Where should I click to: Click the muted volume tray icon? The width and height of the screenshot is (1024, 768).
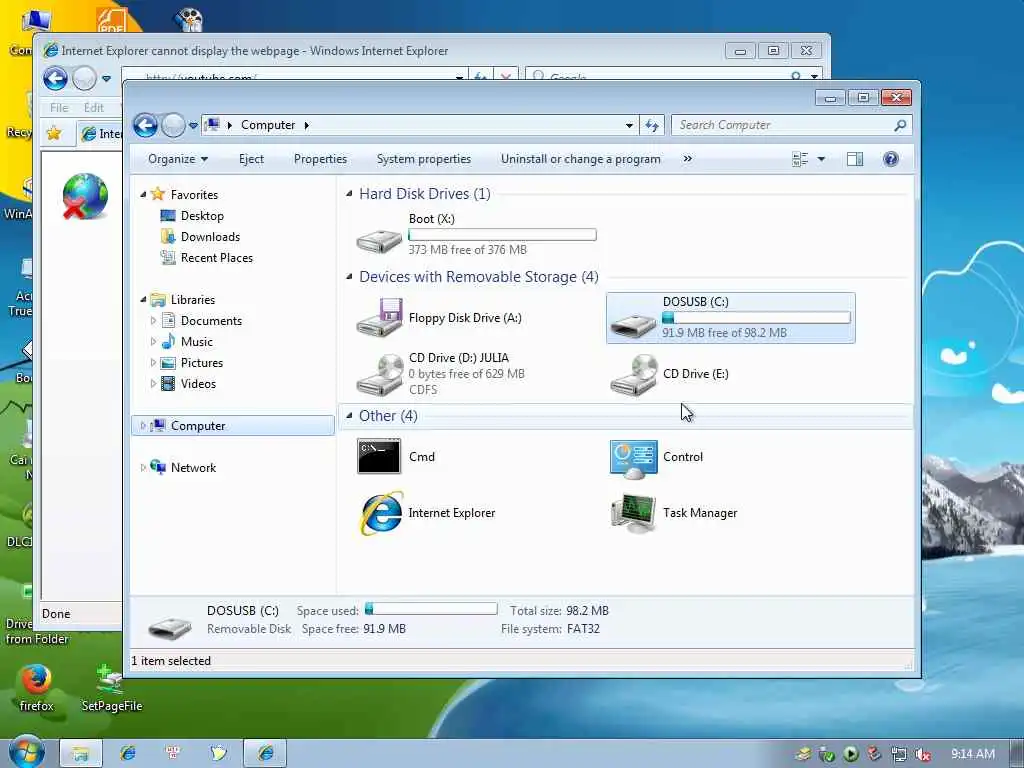coord(922,754)
